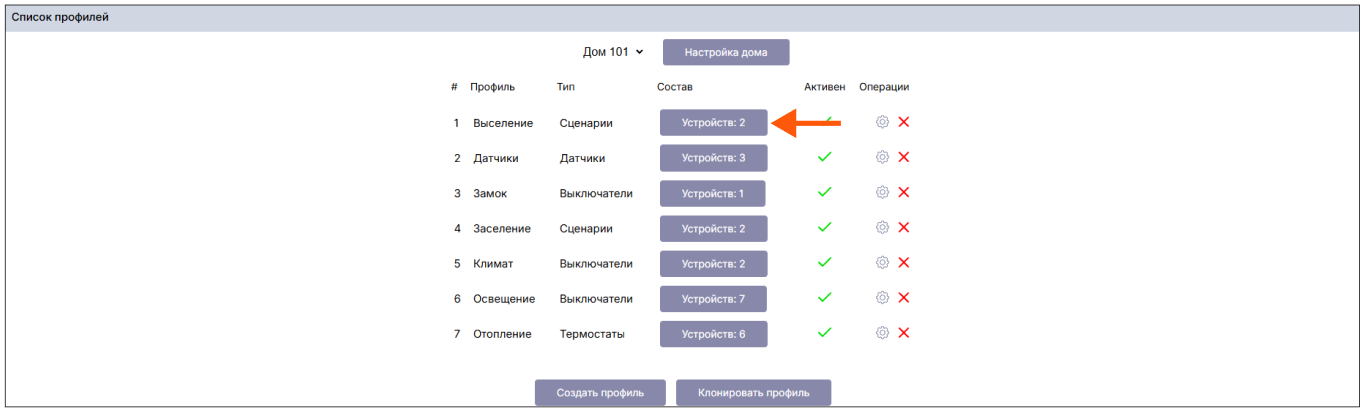Open settings gear for Выселение profile
Screen dimensions: 1363x411
[882, 122]
